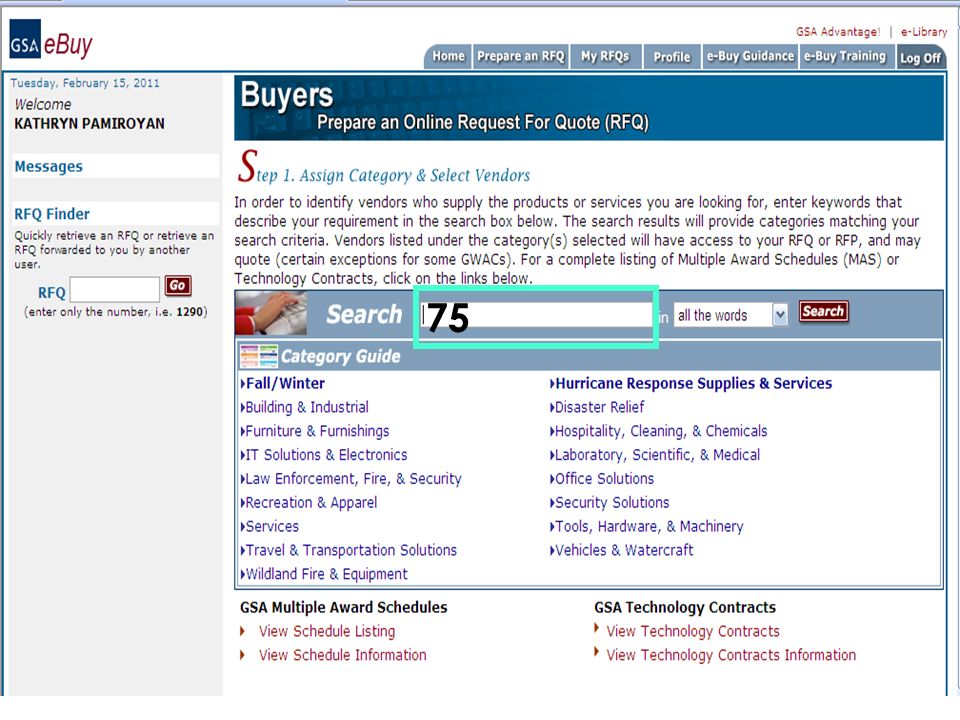Open View Technology Contracts Information link
This screenshot has width=960, height=720.
coord(731,655)
